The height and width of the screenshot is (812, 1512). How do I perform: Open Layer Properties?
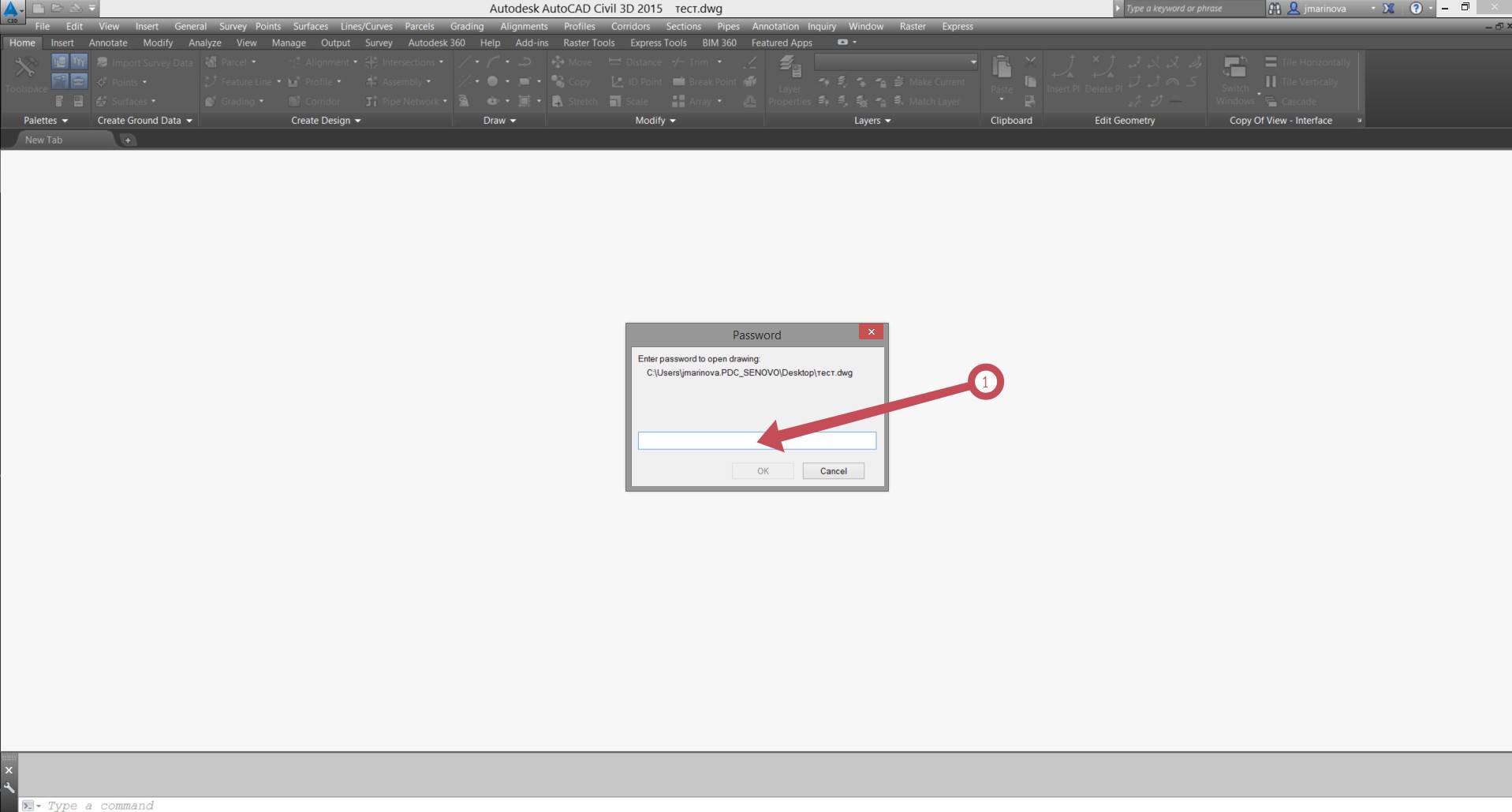(x=790, y=81)
